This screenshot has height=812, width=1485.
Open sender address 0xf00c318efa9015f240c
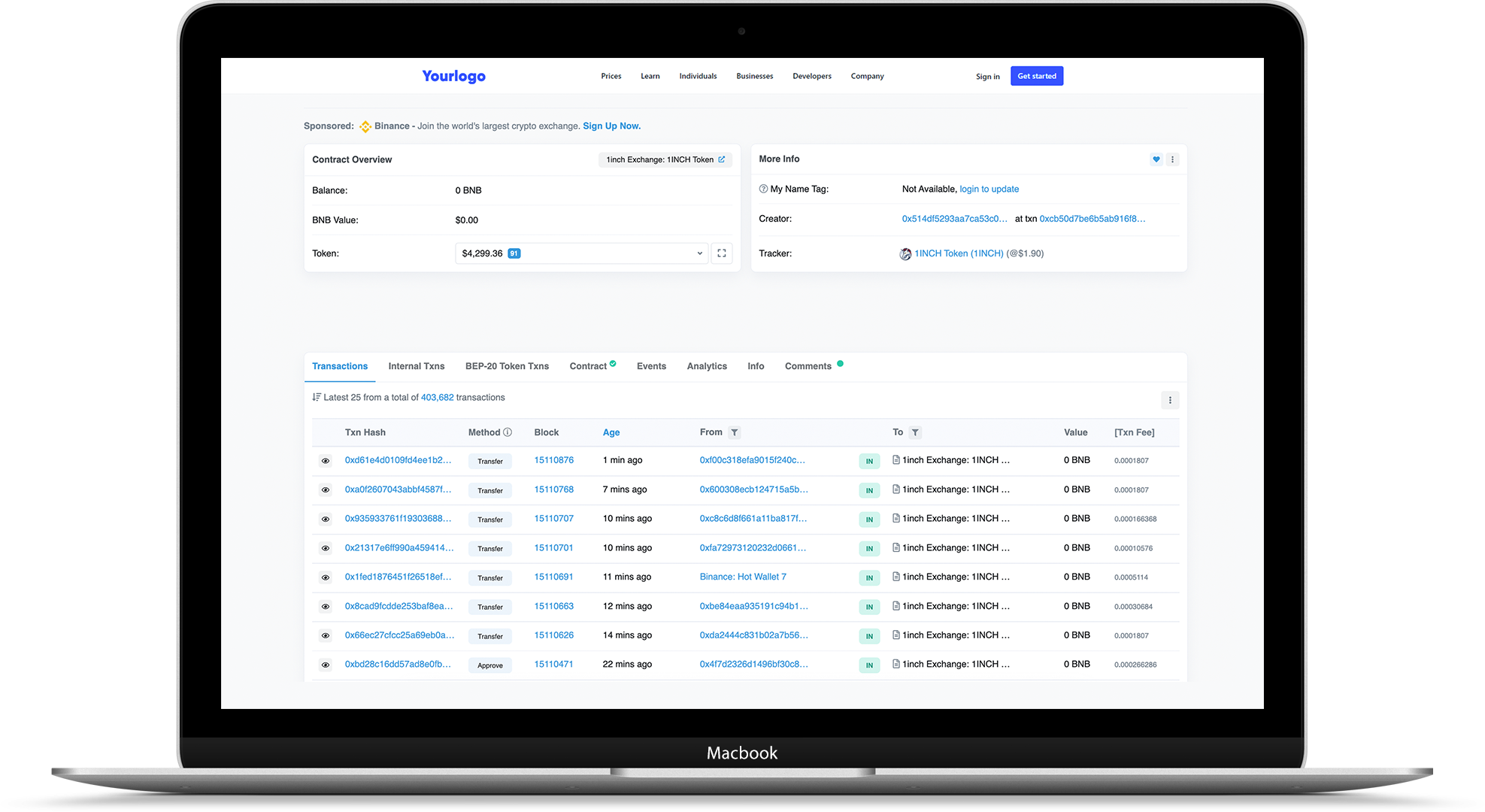point(752,460)
